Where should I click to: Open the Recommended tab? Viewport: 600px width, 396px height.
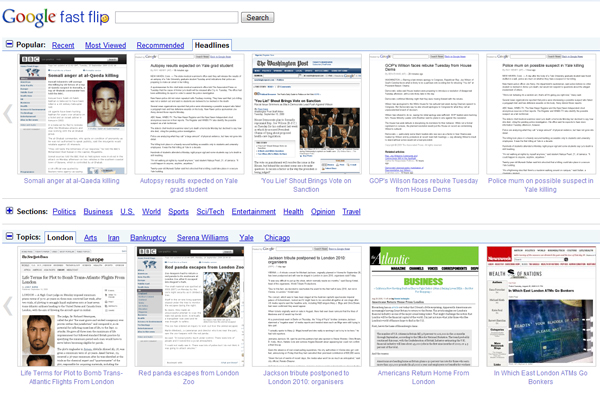click(x=160, y=45)
